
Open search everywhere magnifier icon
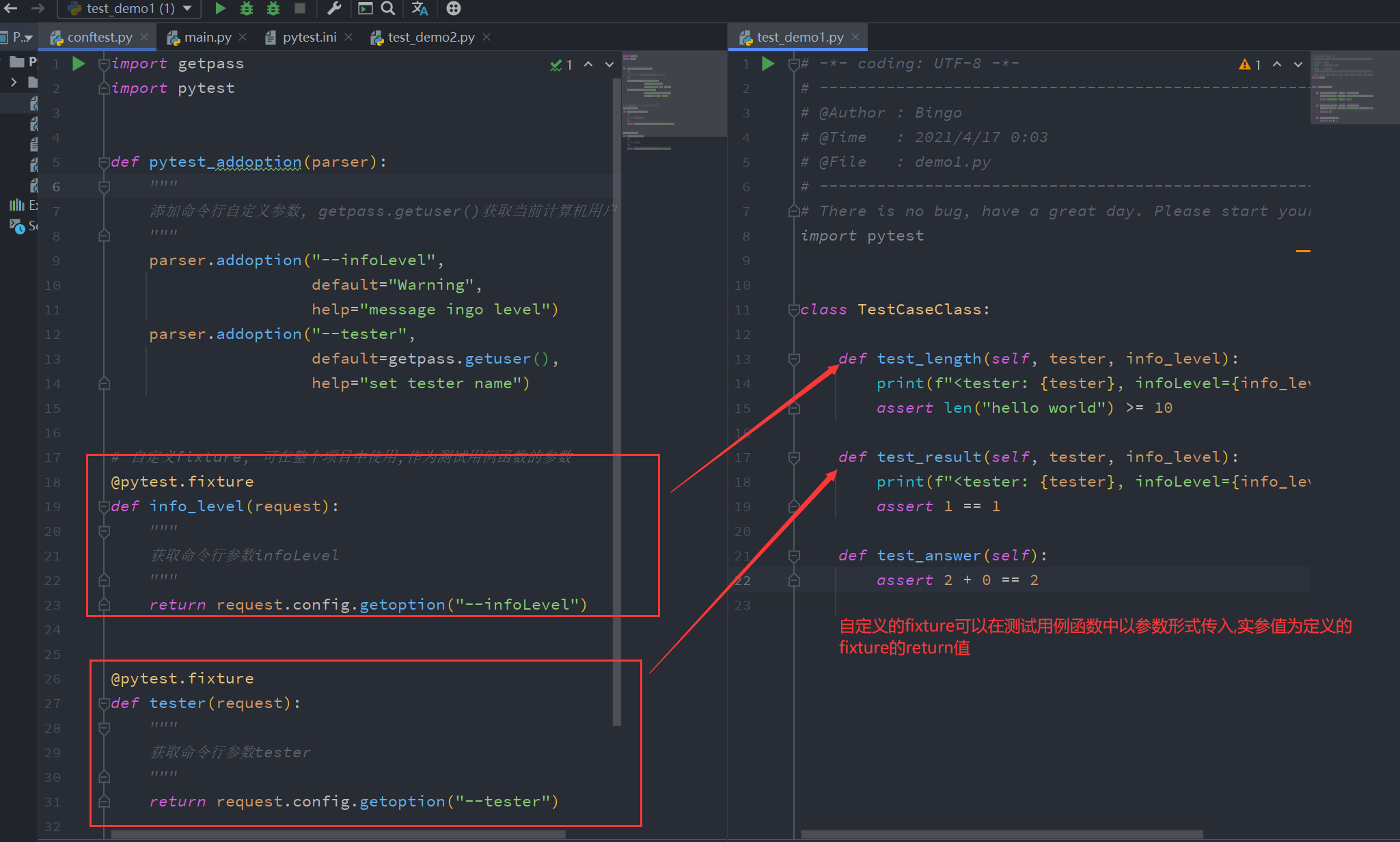coord(387,8)
